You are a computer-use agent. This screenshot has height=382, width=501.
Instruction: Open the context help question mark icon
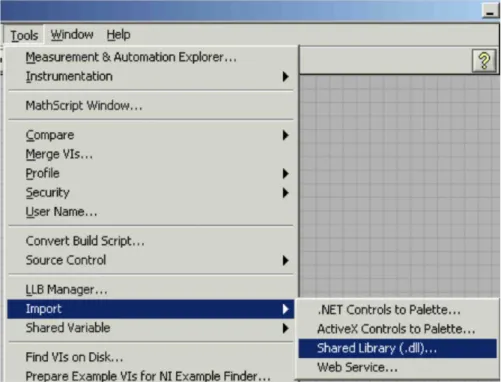coord(484,61)
